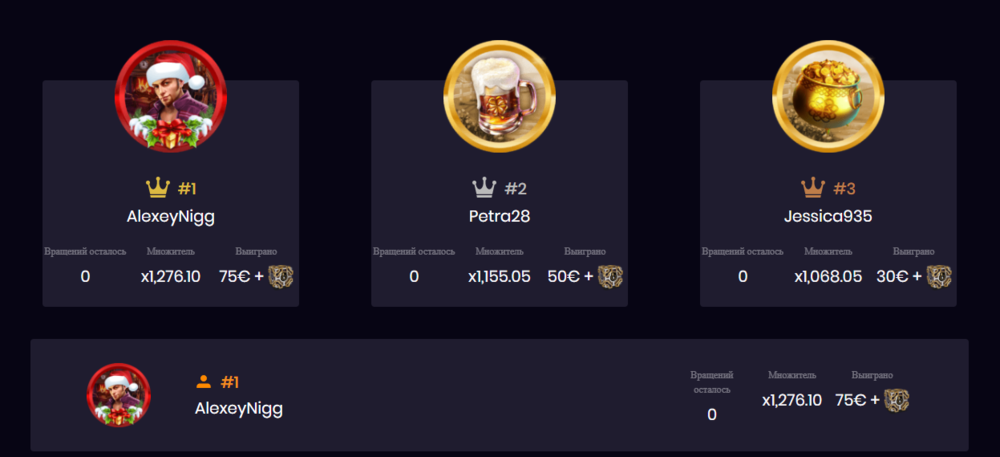The image size is (1000, 457).
Task: Click the orange user icon in bottom row
Action: 203,382
